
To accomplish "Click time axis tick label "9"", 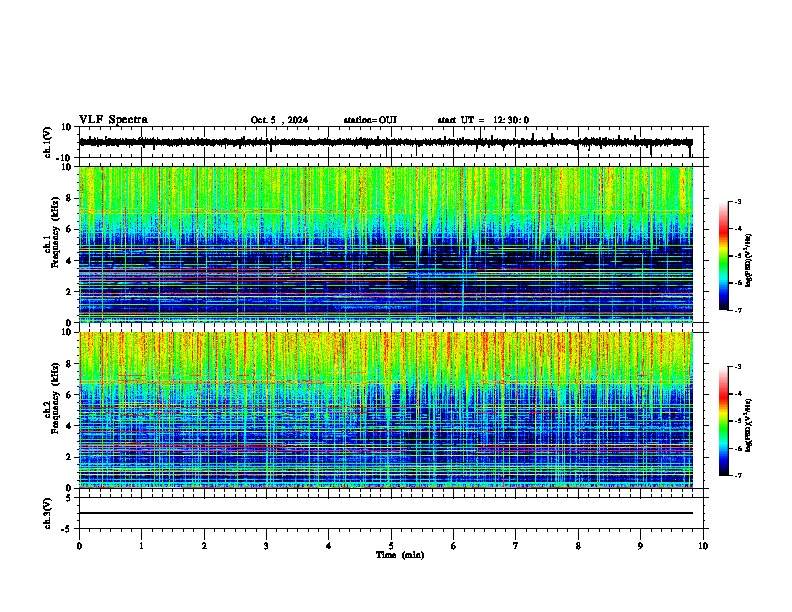I will pyautogui.click(x=640, y=546).
